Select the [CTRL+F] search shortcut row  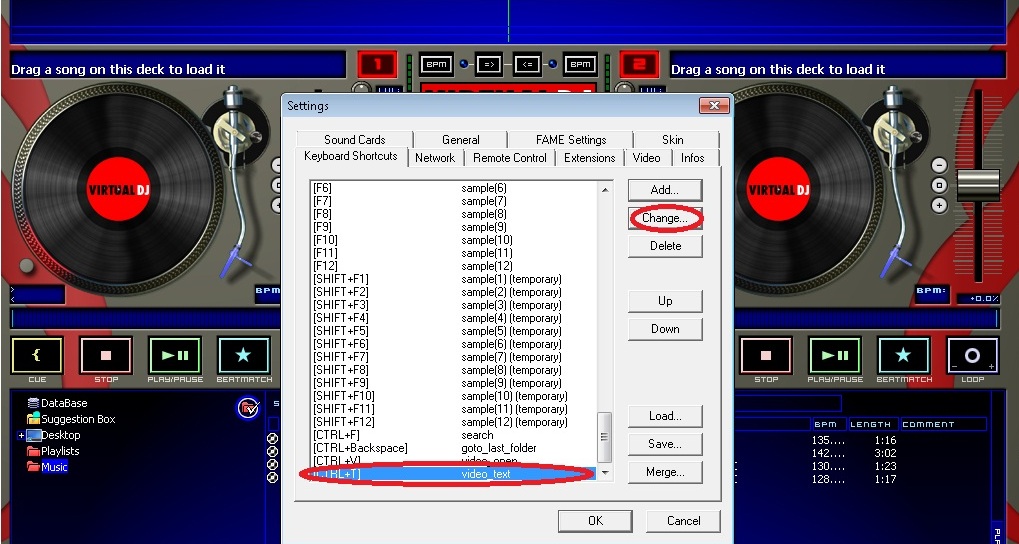coord(453,435)
